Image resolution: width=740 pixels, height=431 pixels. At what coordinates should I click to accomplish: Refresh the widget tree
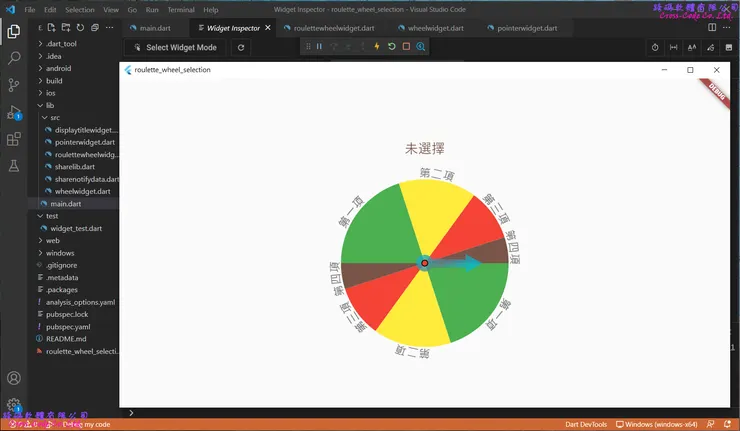241,48
